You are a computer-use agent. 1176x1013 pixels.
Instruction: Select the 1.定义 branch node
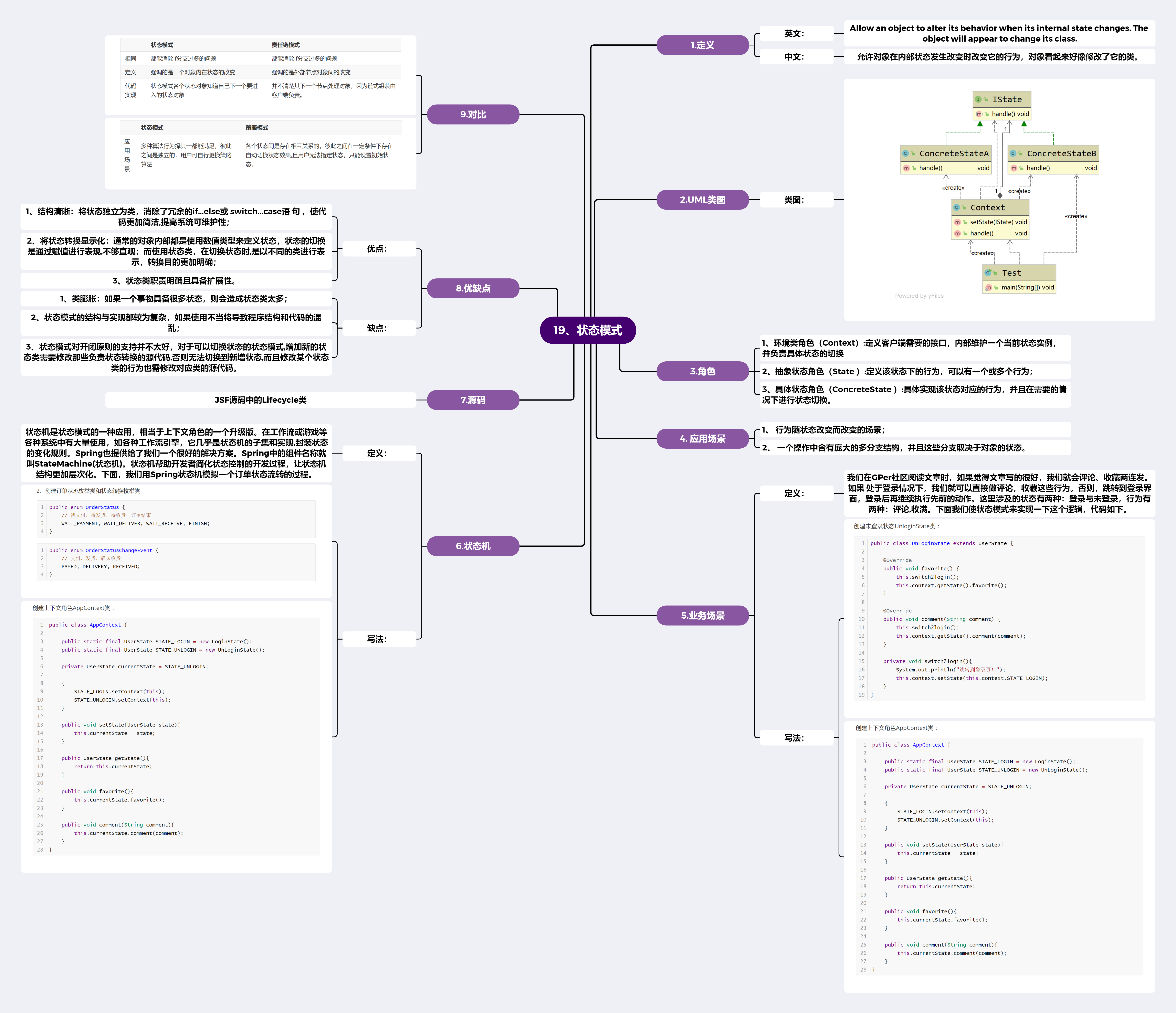703,45
